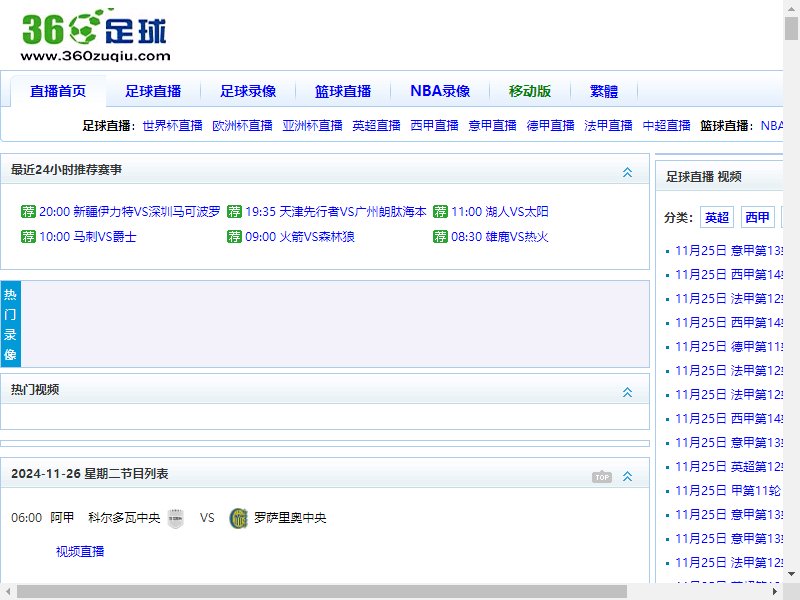The width and height of the screenshot is (800, 600).
Task: Collapse the 2024-11-26 星期二节目列表 panel
Action: tap(628, 476)
